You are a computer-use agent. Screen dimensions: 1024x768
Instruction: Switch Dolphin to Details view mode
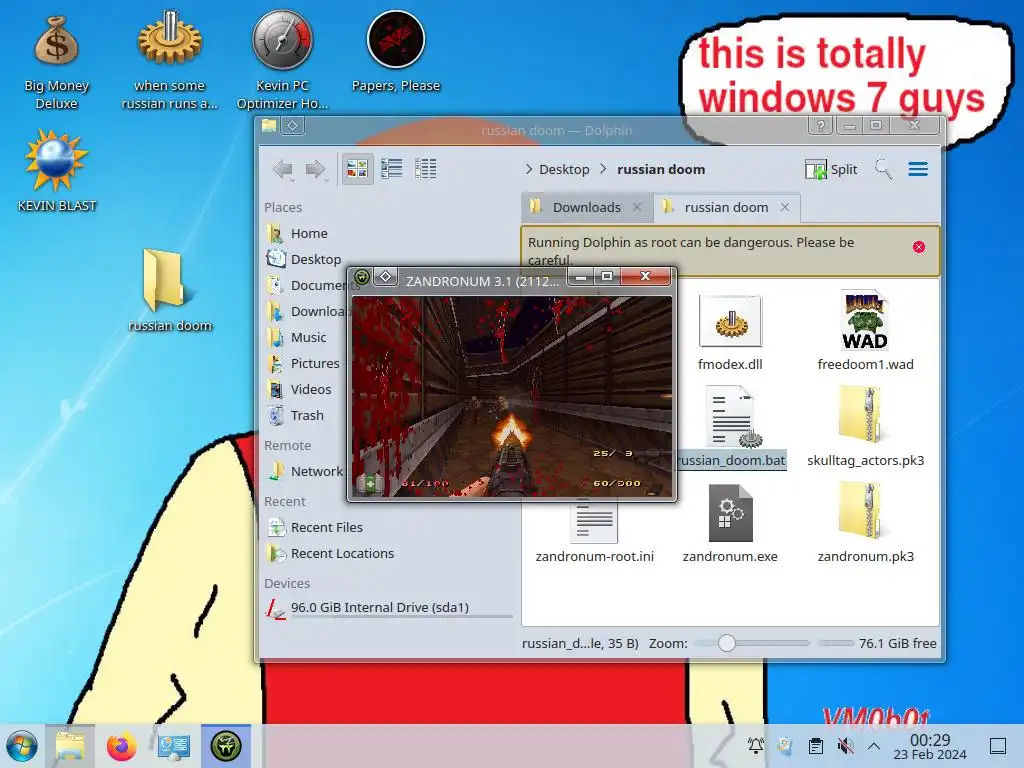(x=425, y=169)
